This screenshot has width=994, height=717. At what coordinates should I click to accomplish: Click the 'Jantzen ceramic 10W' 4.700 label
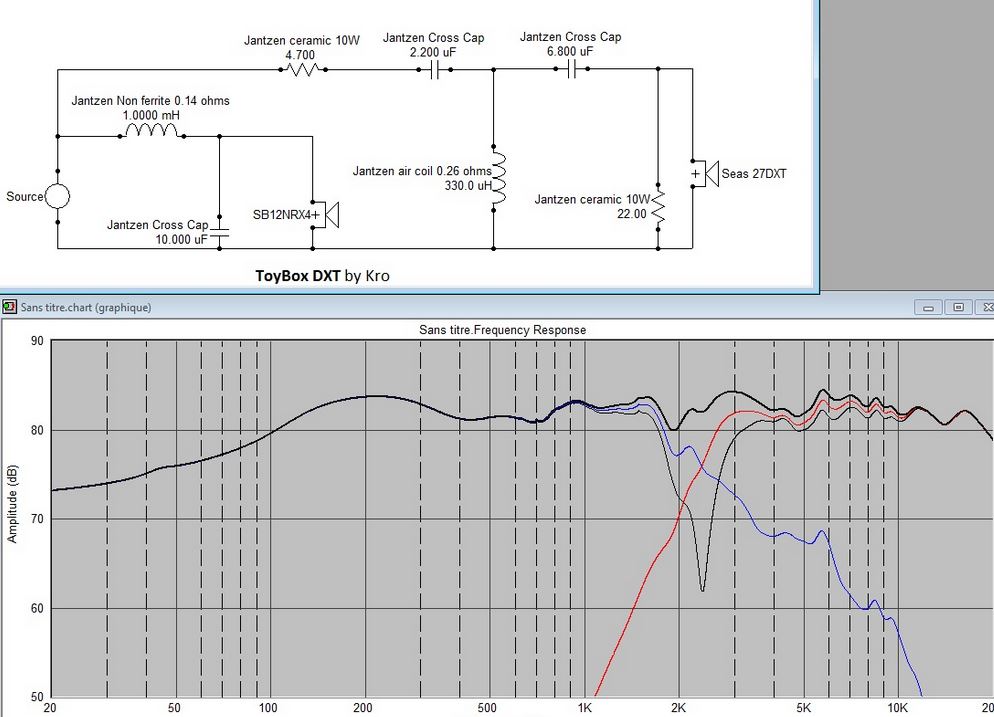tap(302, 41)
